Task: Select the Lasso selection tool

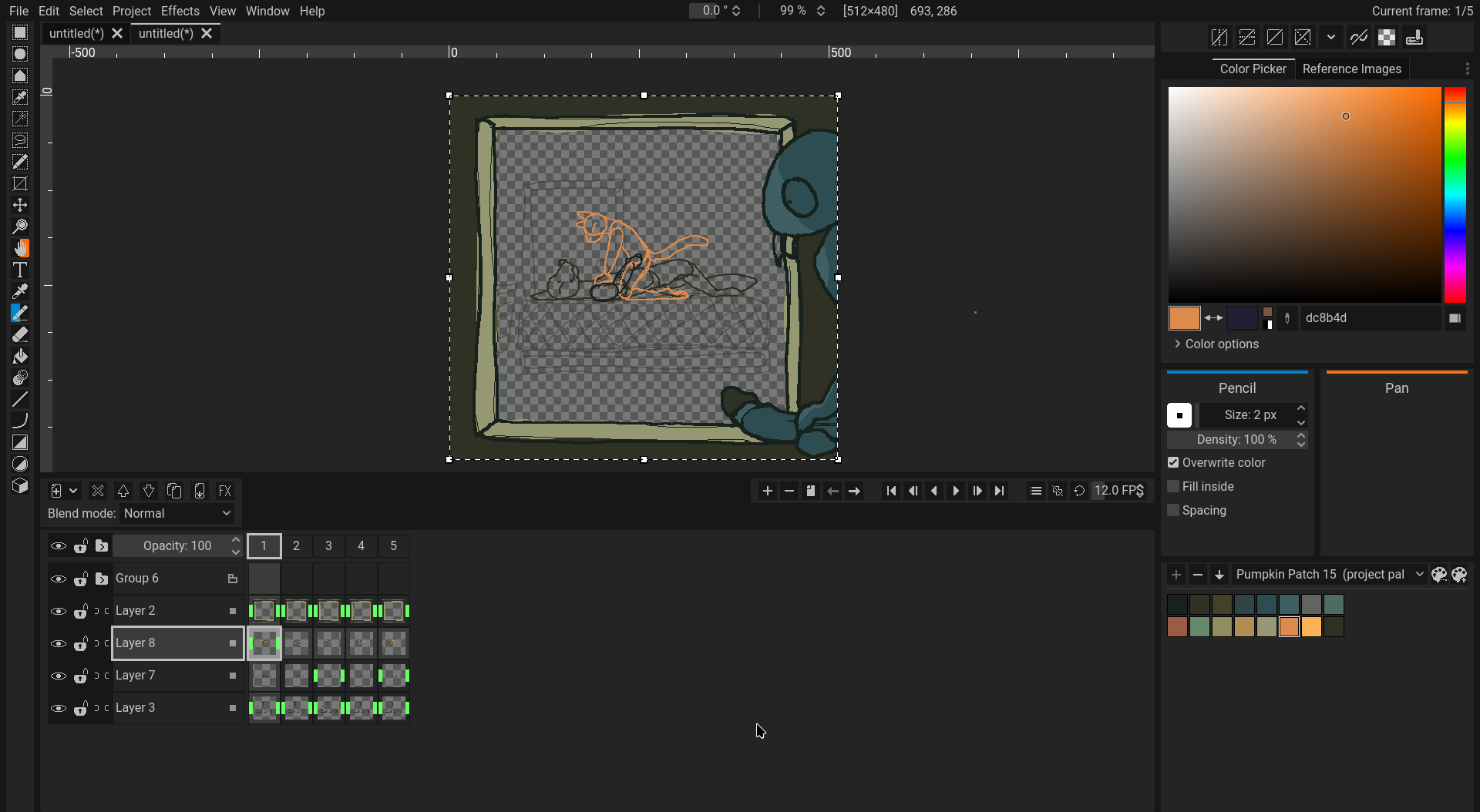Action: coord(20,140)
